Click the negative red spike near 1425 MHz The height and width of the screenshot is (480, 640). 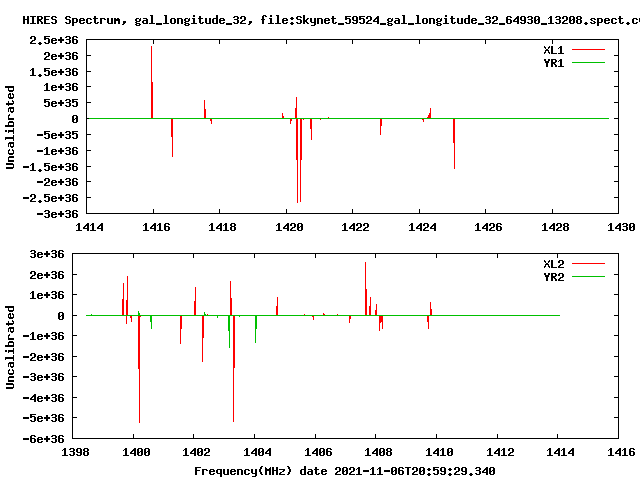tap(454, 144)
